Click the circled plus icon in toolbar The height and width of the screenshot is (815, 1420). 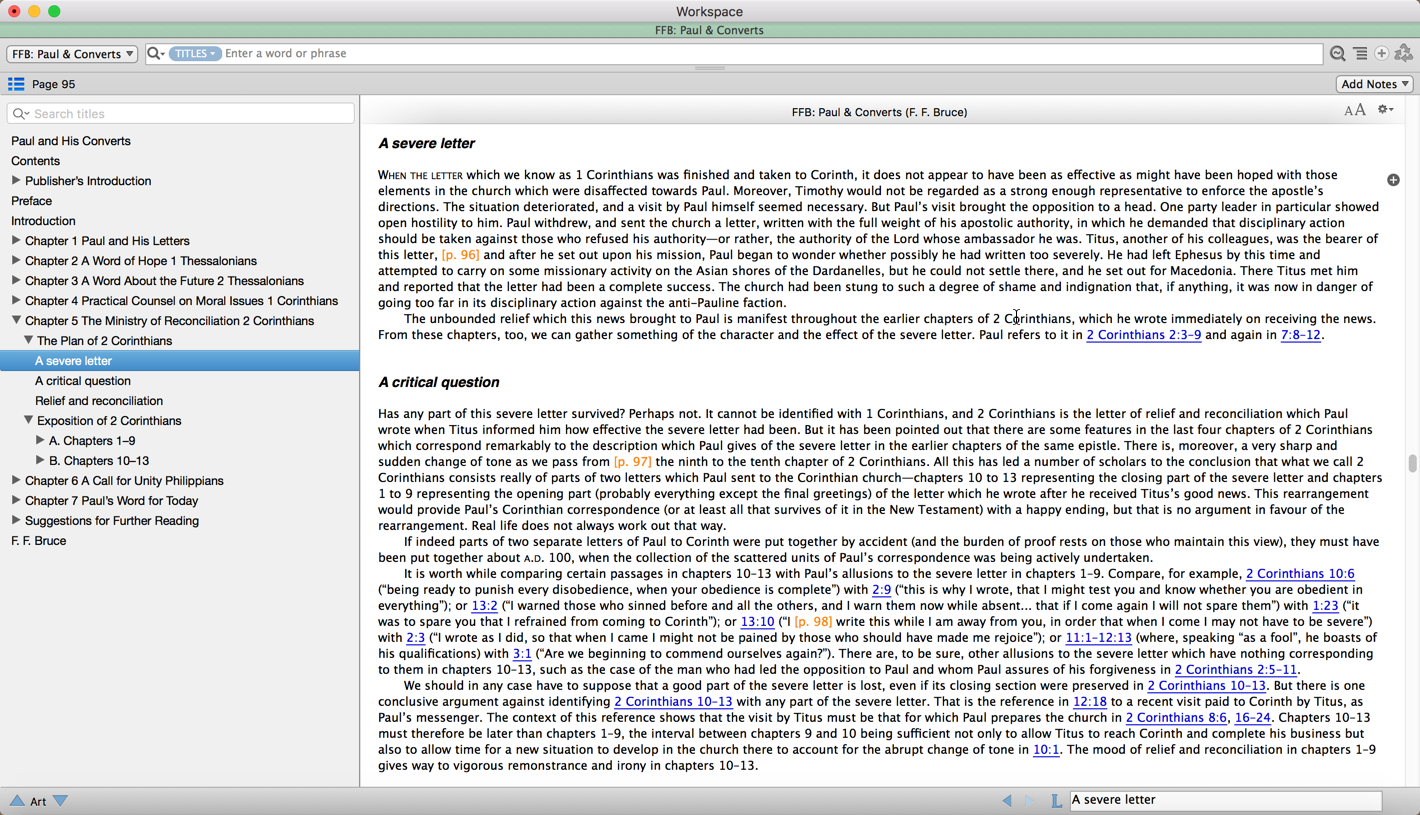pos(1382,54)
